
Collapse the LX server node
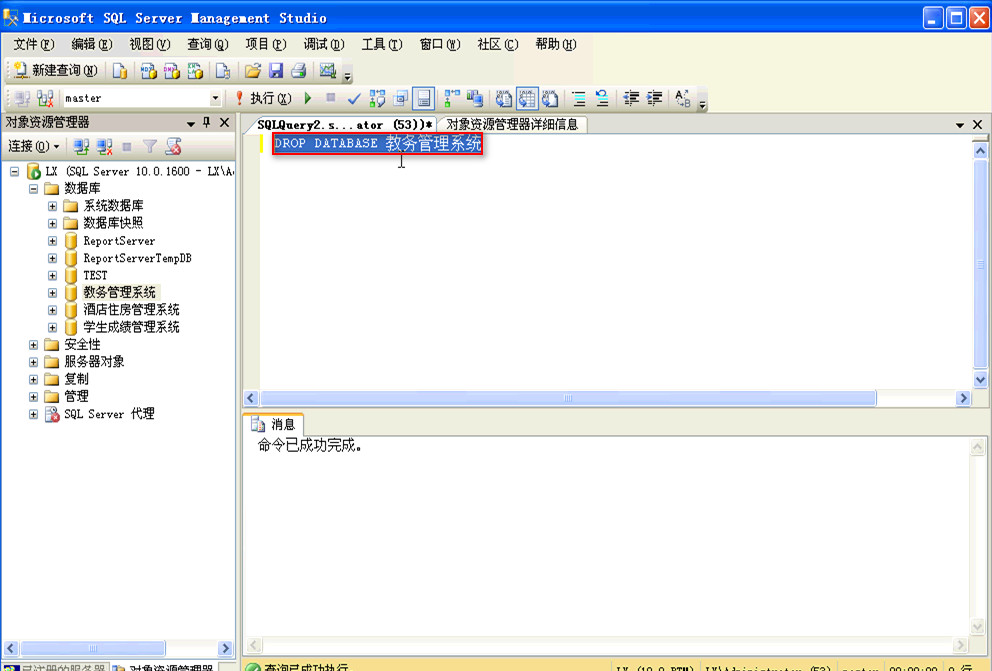[x=15, y=171]
